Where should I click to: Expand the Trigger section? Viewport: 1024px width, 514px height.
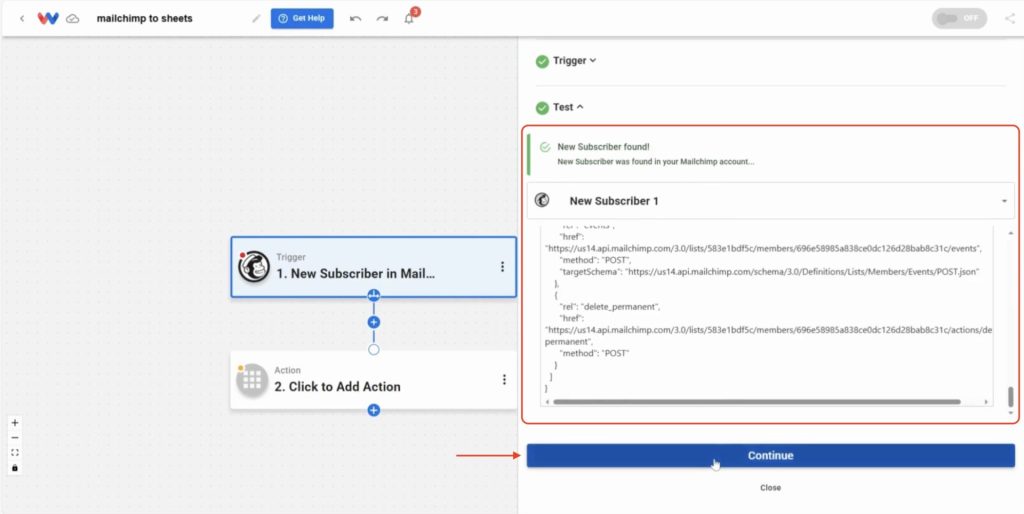(575, 61)
